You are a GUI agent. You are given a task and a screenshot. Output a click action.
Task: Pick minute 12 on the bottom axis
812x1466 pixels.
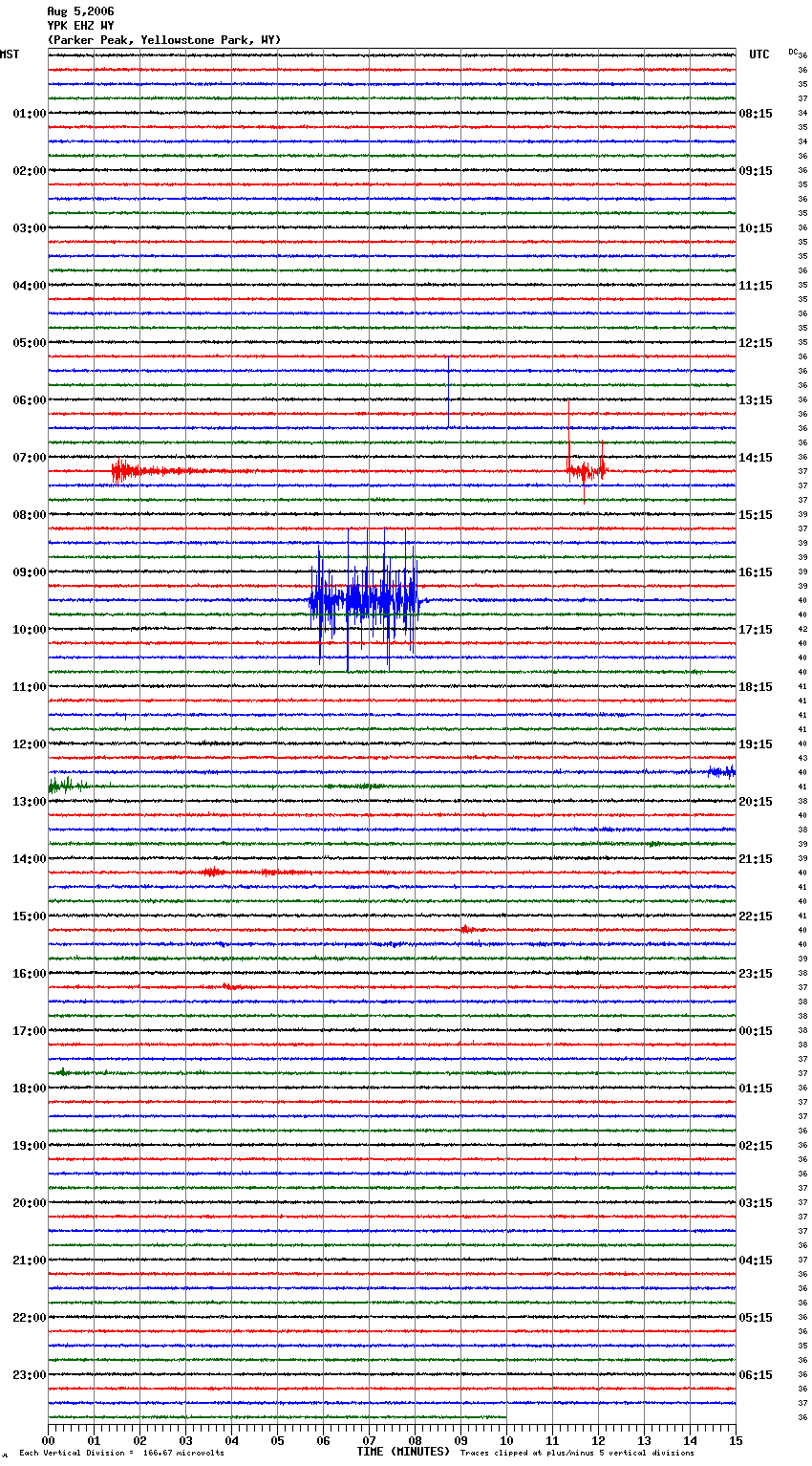pyautogui.click(x=598, y=1439)
